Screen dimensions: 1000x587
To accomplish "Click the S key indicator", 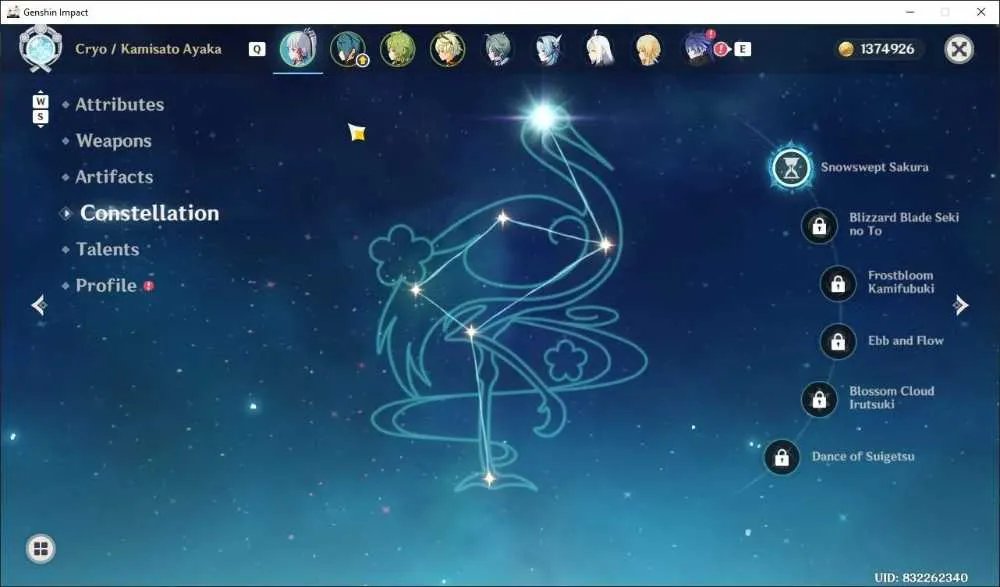I will click(x=40, y=117).
